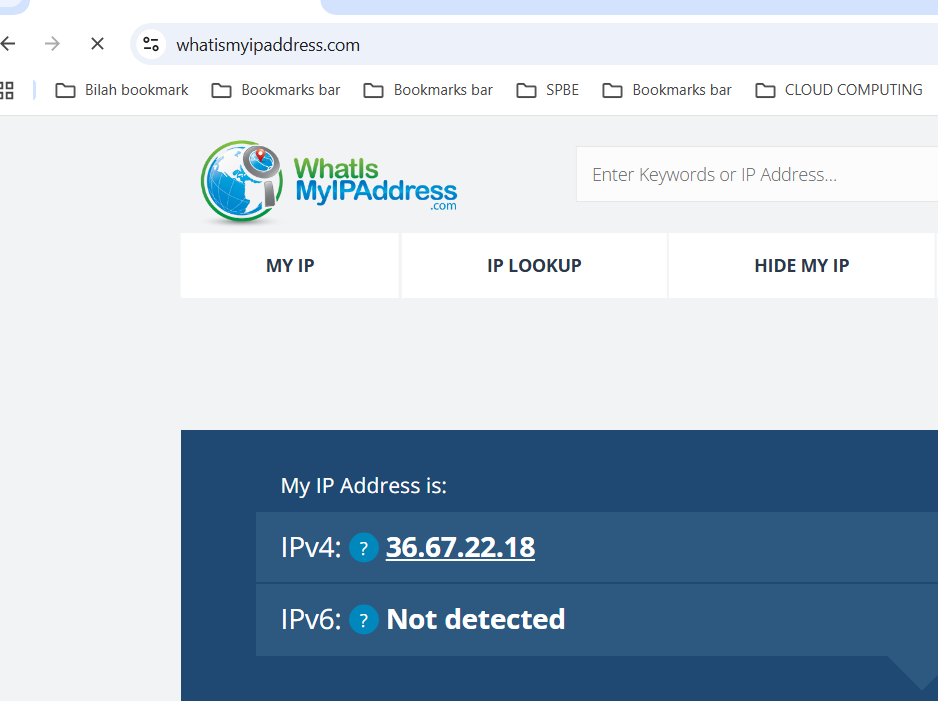
Task: Open the SPBE bookmark folder
Action: click(x=547, y=90)
